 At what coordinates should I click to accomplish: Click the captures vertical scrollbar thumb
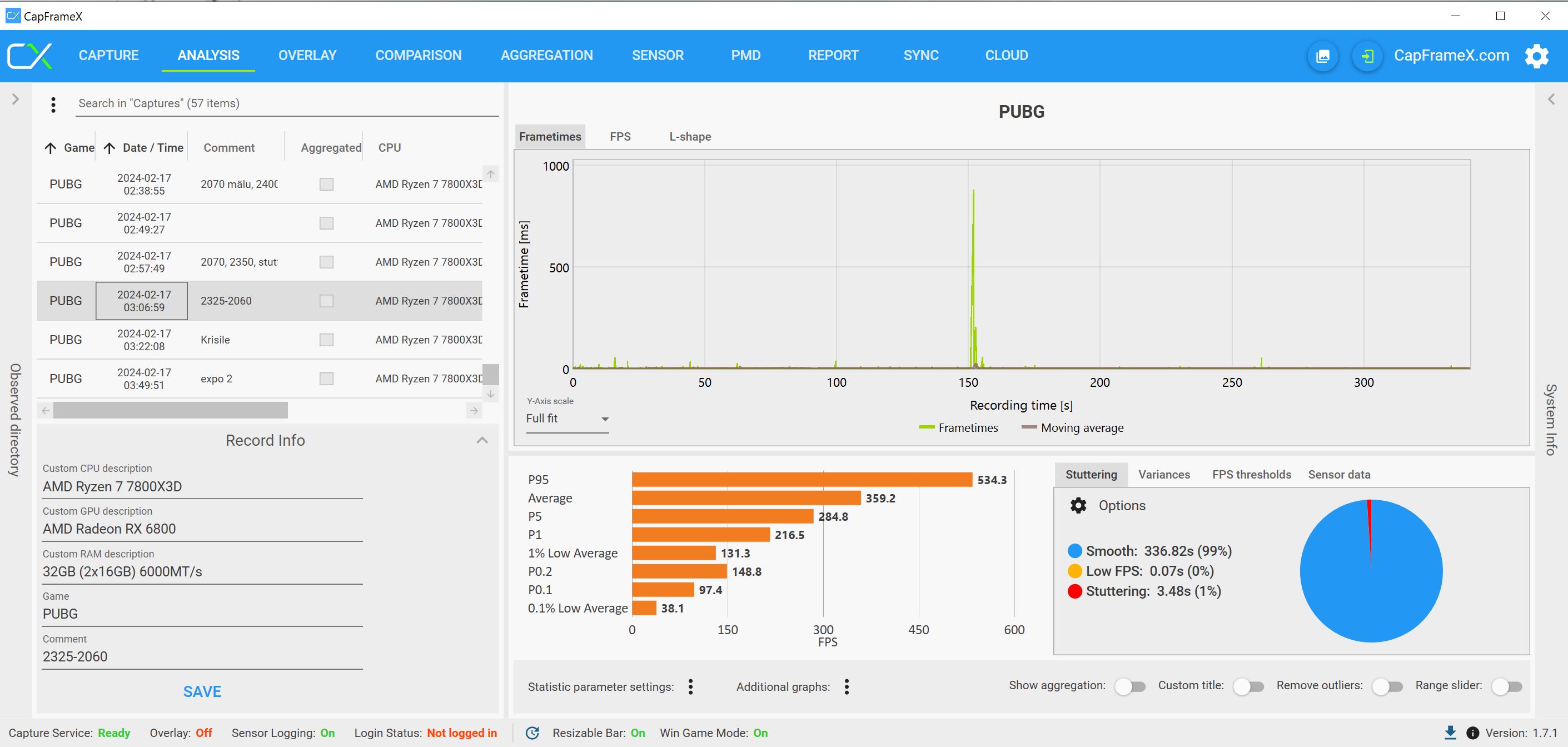pos(491,375)
